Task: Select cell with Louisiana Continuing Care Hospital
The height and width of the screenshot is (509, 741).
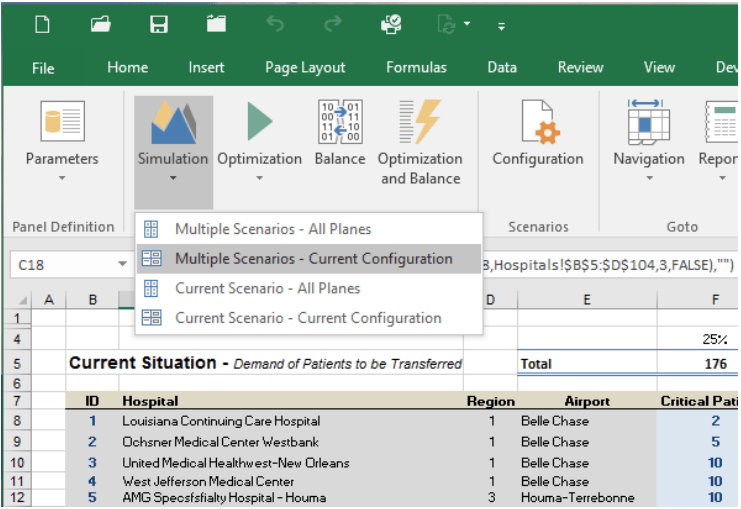Action: pos(221,421)
